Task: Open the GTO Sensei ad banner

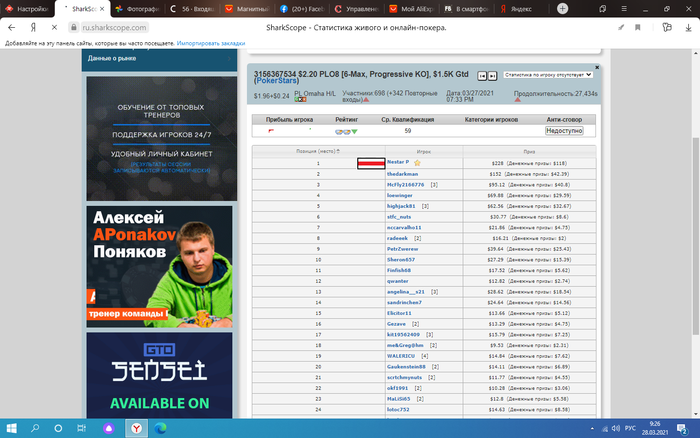Action: tap(159, 375)
